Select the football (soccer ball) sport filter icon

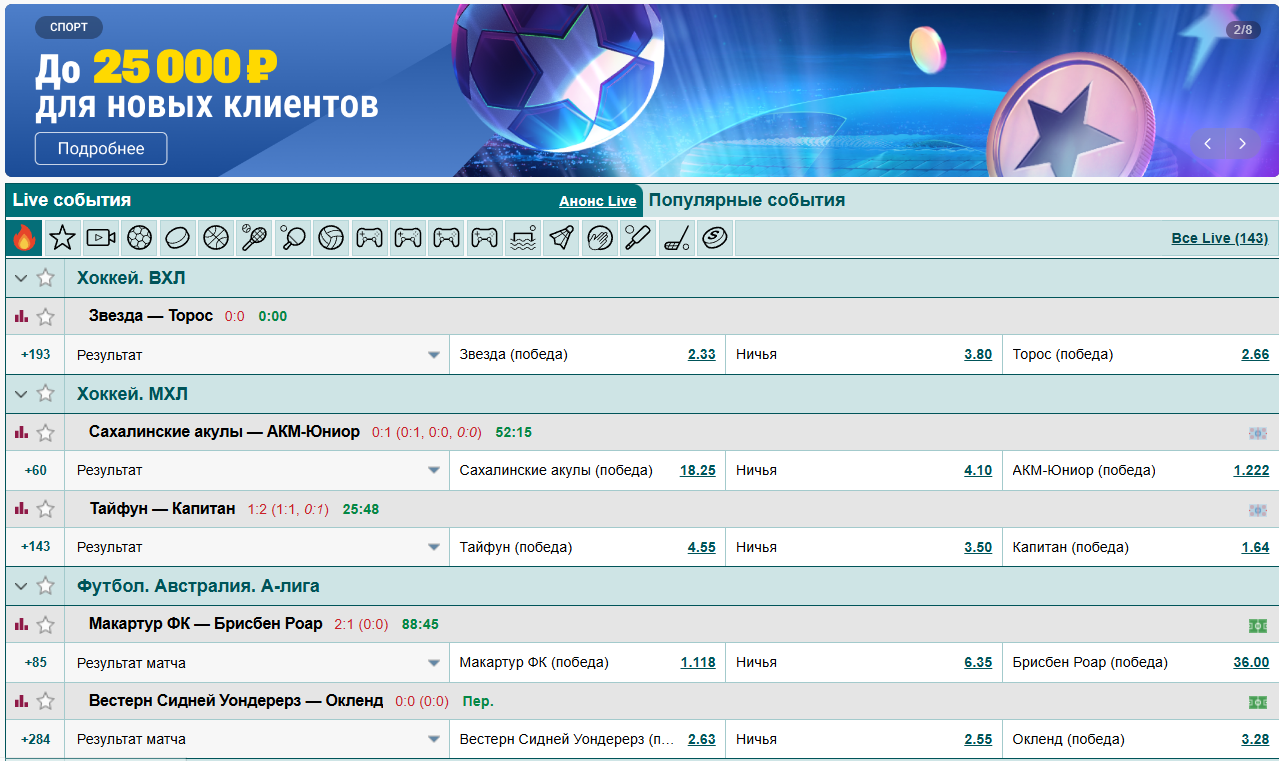coord(140,238)
